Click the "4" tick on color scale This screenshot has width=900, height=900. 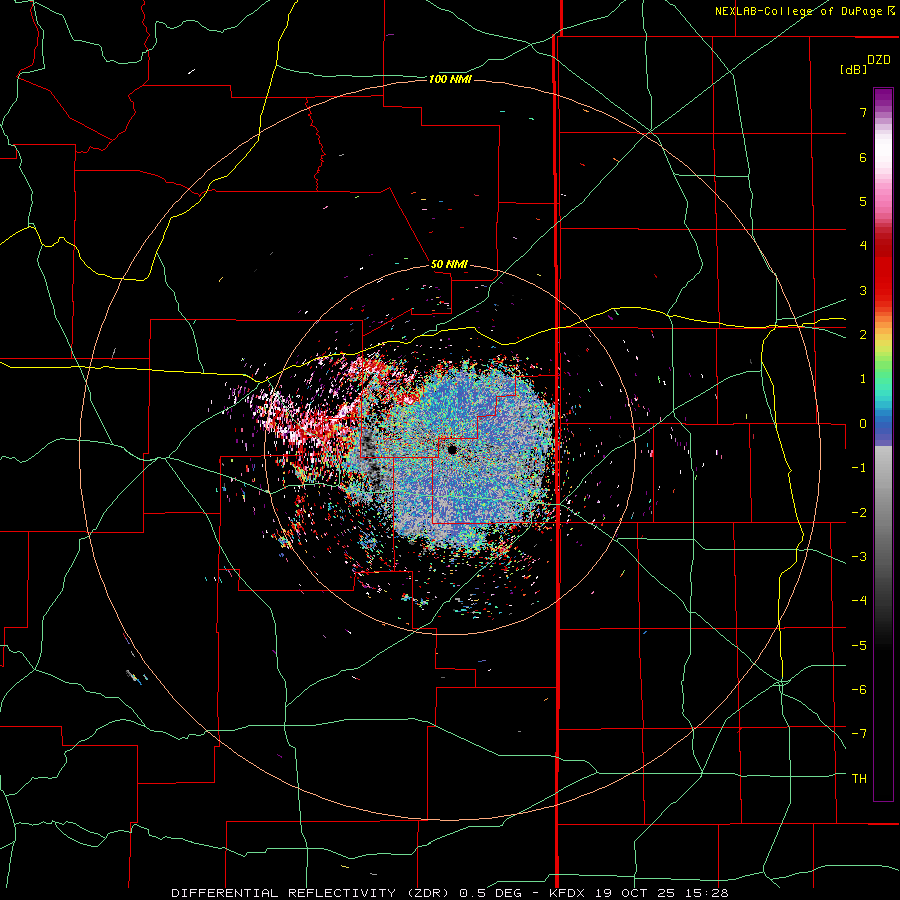point(863,246)
